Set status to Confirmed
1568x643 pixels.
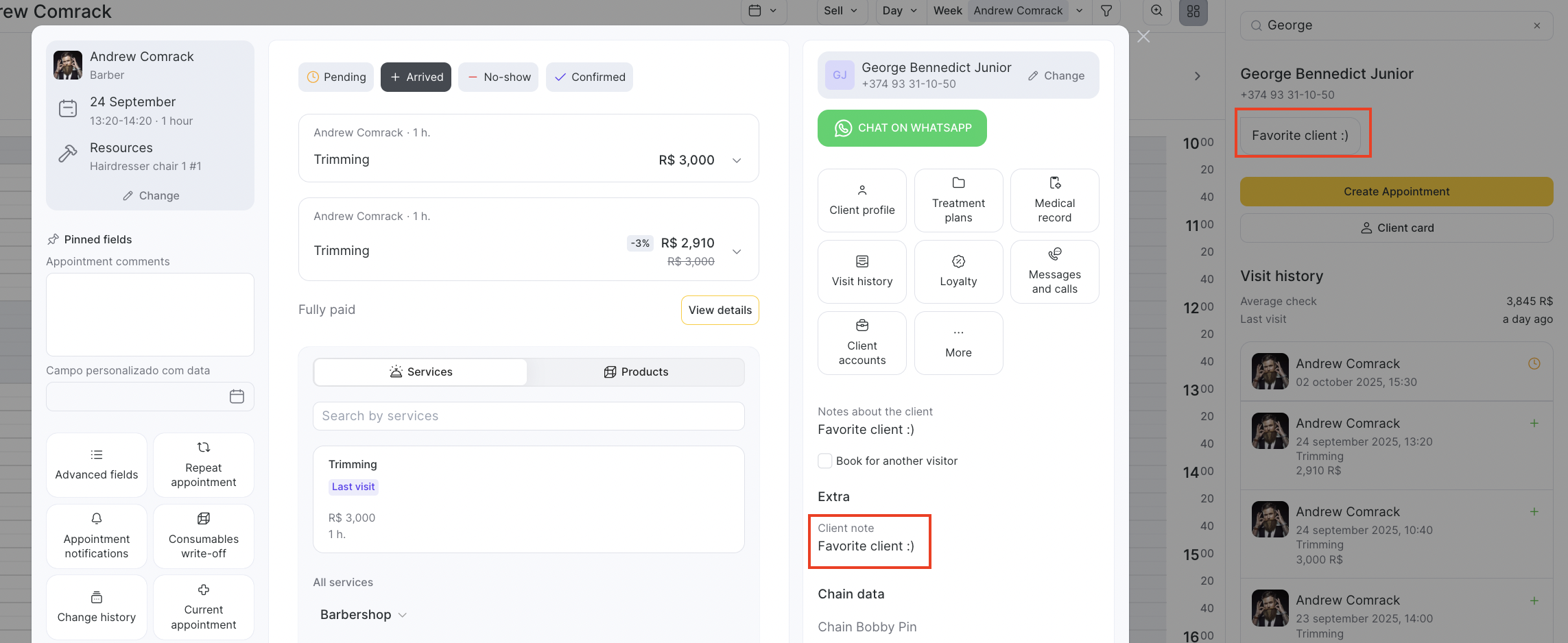click(589, 77)
